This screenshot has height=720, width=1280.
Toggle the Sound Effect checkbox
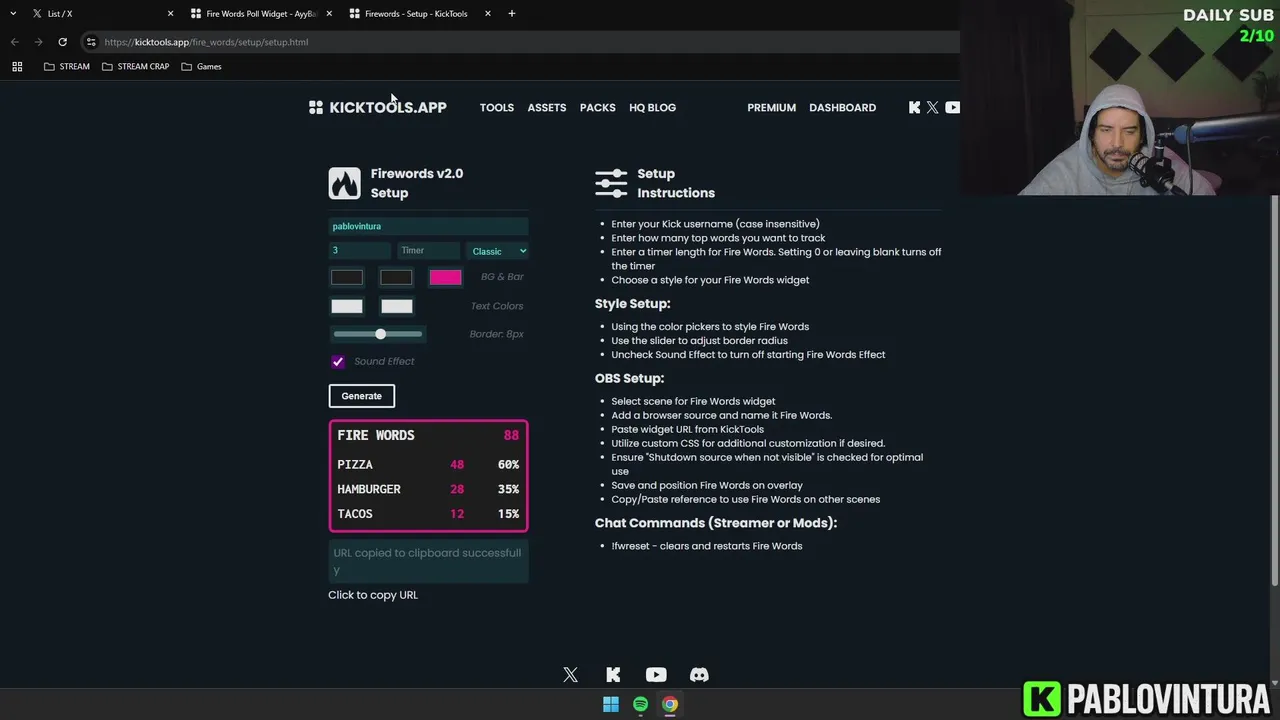[x=338, y=361]
